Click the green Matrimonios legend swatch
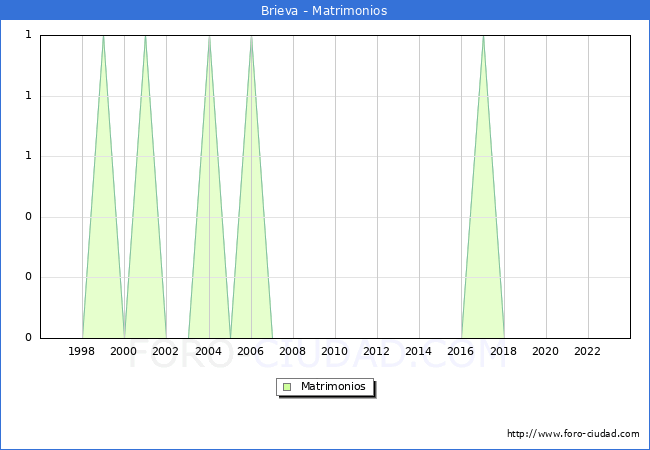 pyautogui.click(x=287, y=387)
